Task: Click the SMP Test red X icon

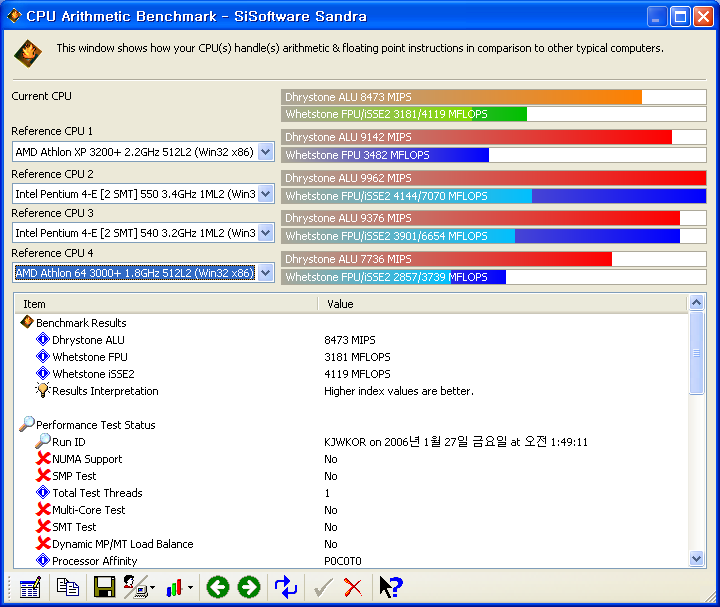Action: coord(43,475)
